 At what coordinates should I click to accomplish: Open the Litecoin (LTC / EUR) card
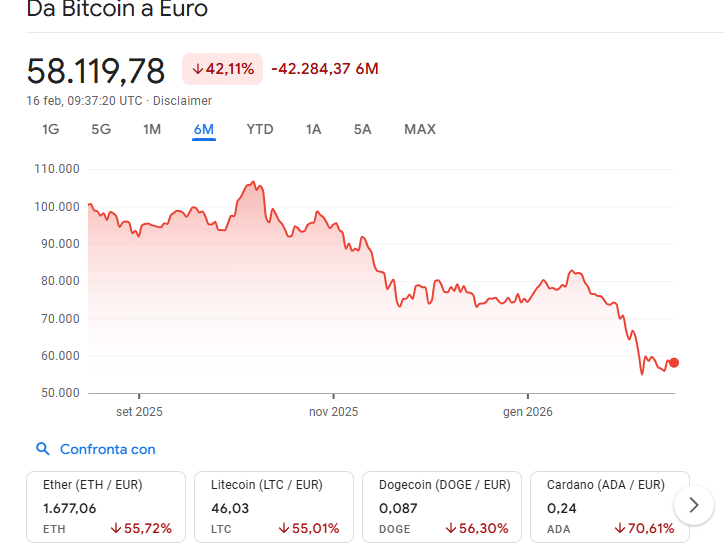point(274,506)
